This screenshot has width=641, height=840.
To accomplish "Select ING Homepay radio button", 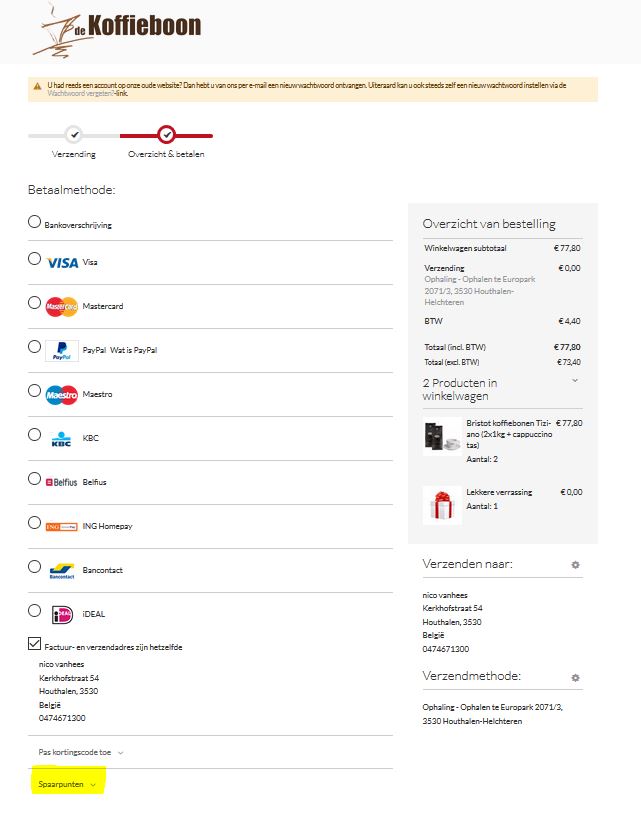I will 35,523.
